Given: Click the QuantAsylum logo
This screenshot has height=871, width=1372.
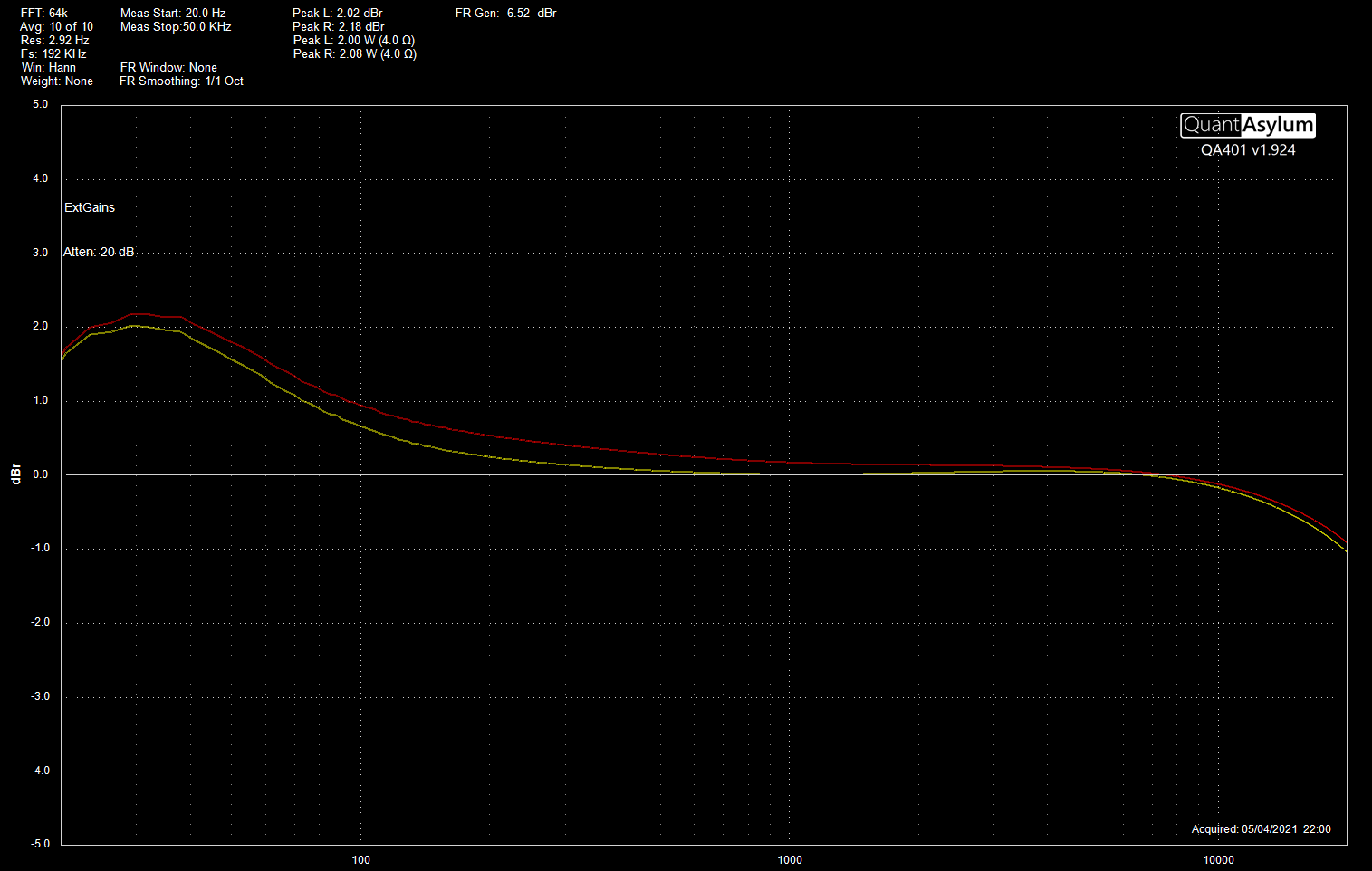Looking at the screenshot, I should (1248, 125).
